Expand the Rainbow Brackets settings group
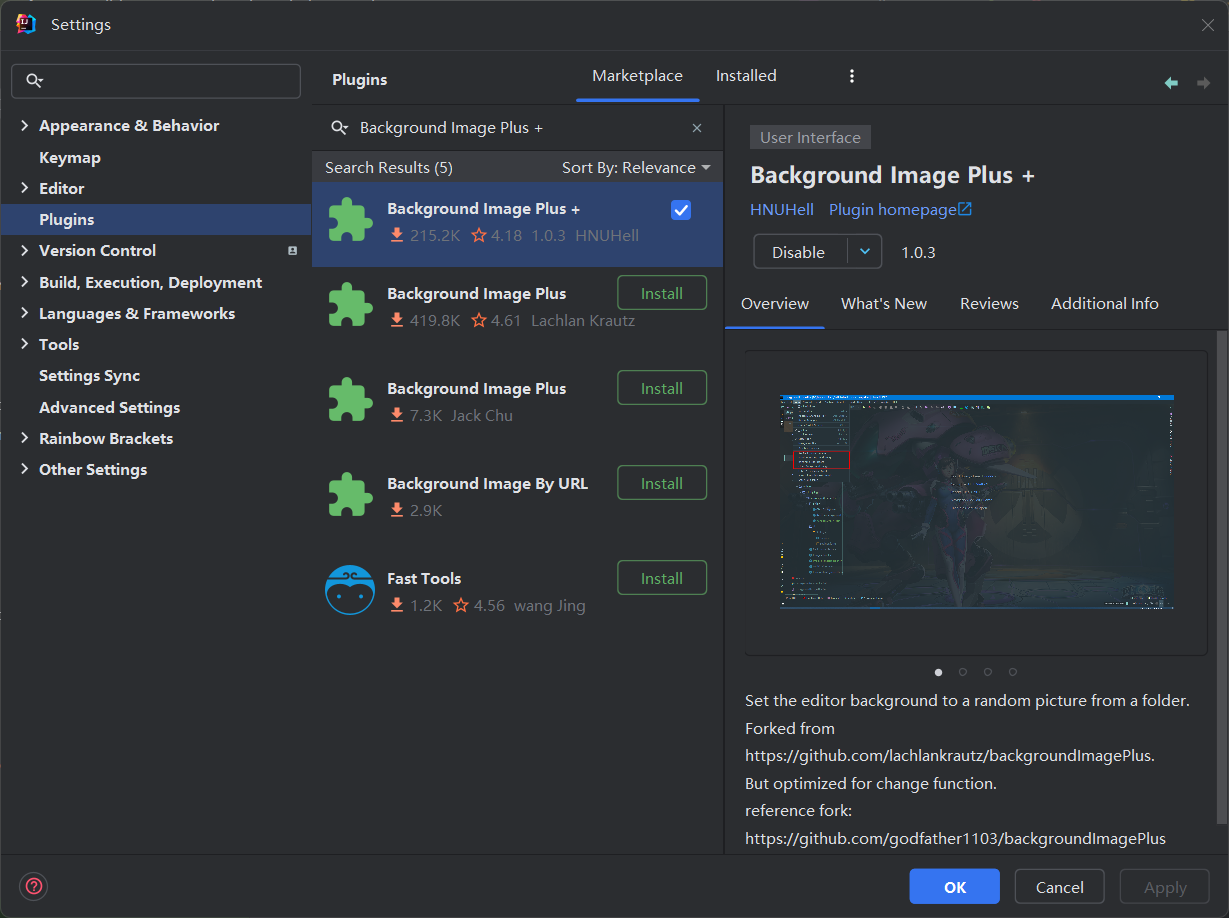Viewport: 1229px width, 918px height. point(24,439)
